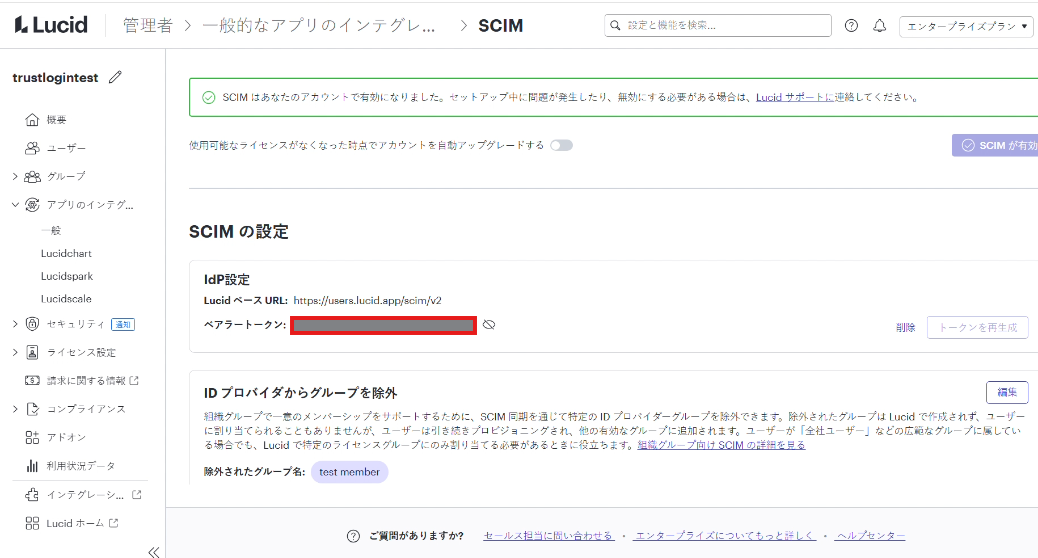The image size is (1038, 558).
Task: Click セールス担当に問い合わせる link
Action: (549, 535)
